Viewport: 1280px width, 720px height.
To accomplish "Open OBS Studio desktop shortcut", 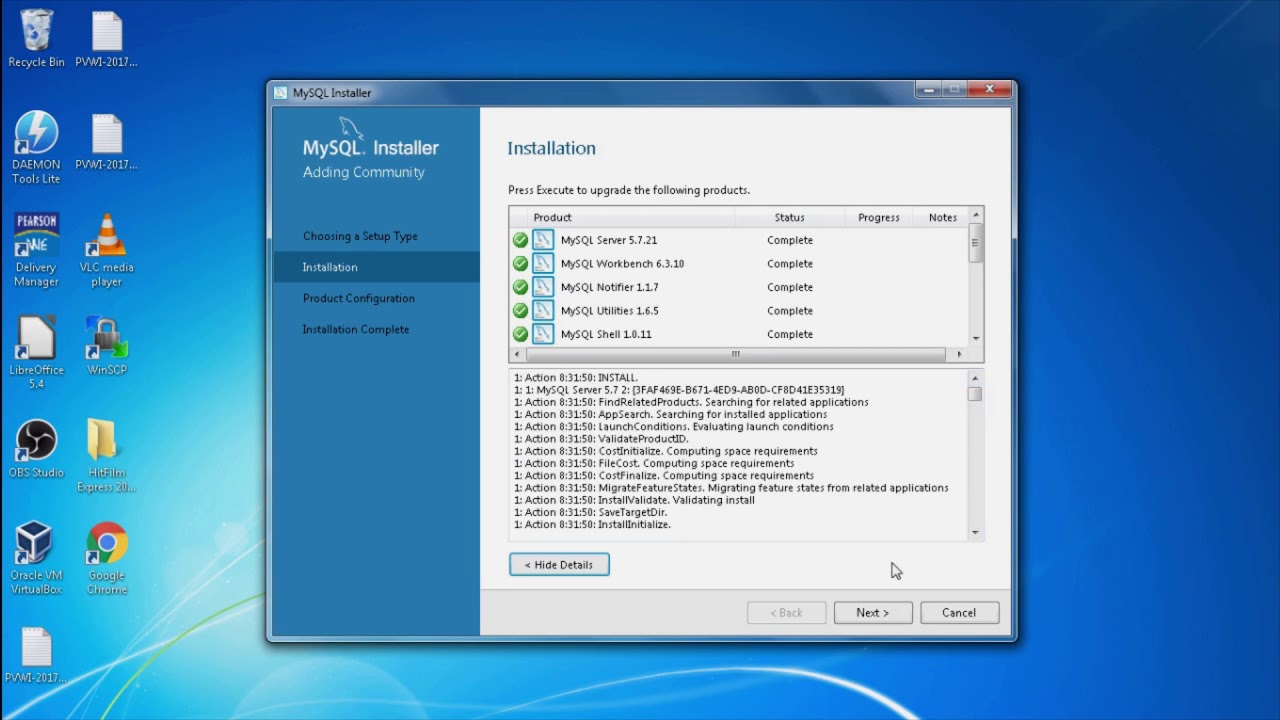I will [36, 449].
